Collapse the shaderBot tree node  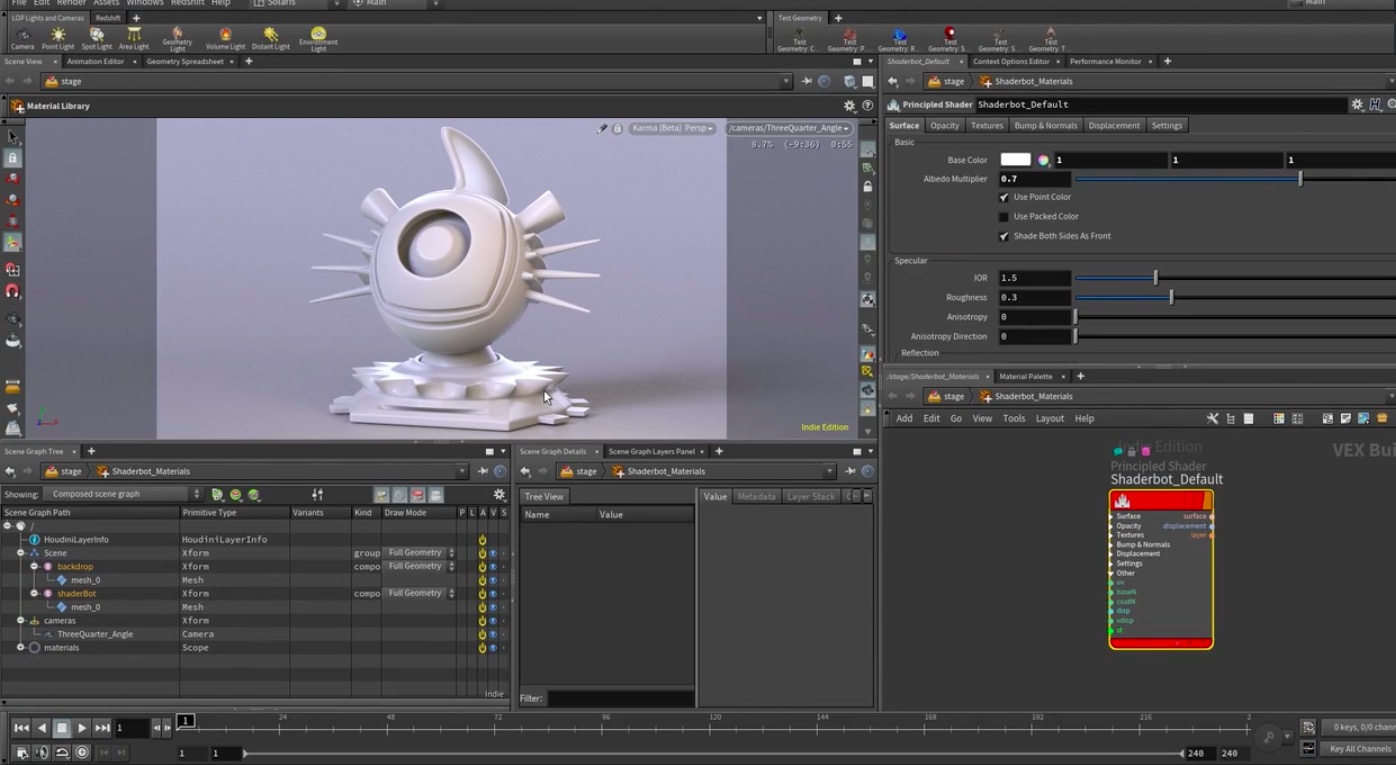(x=34, y=593)
